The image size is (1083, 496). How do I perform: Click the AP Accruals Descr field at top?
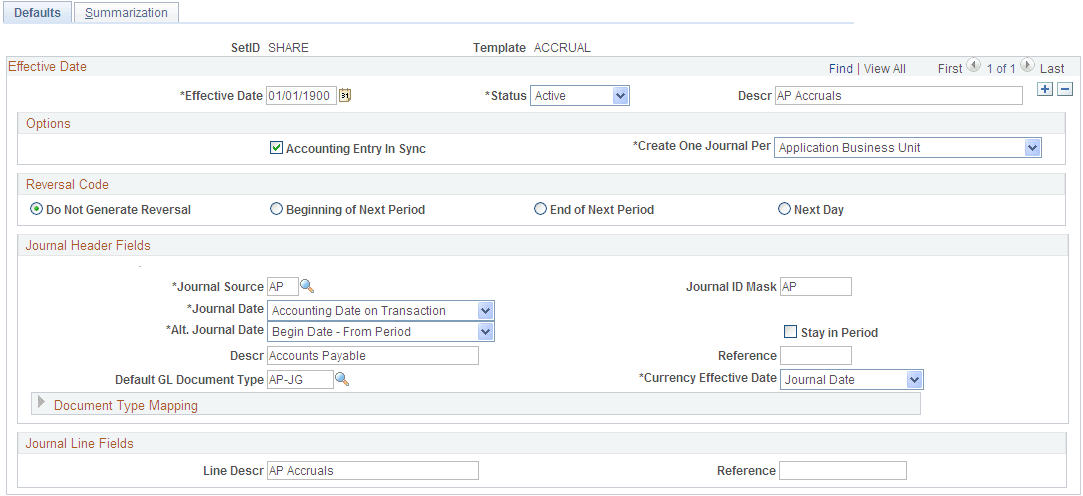(898, 96)
